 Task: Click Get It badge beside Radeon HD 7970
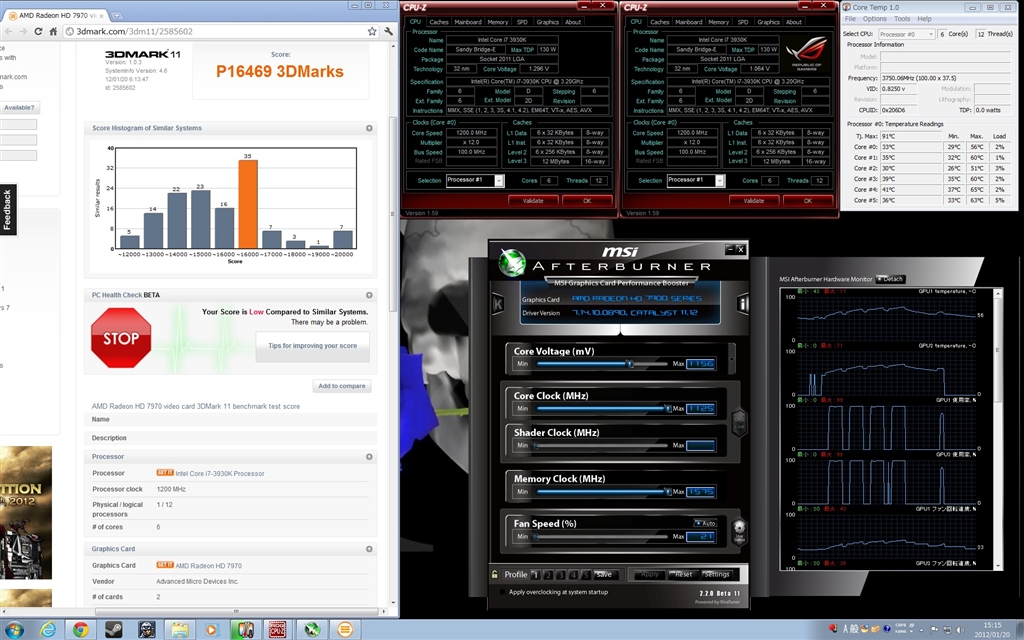coord(165,565)
